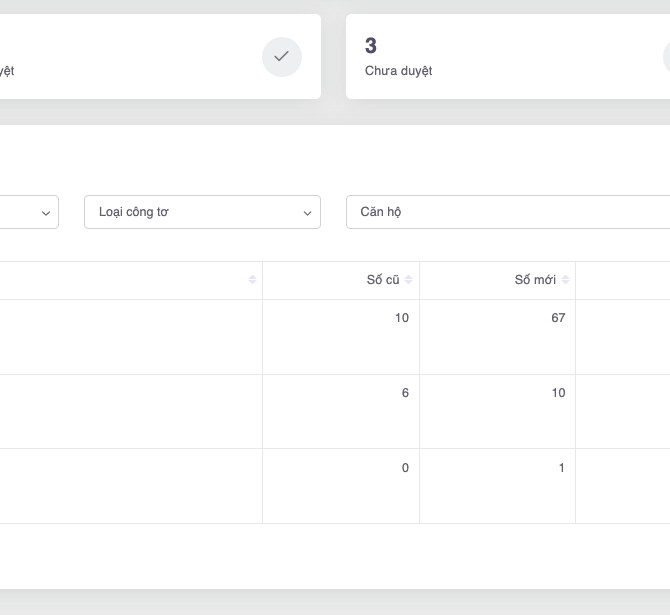Image resolution: width=670 pixels, height=615 pixels.
Task: Click sort arrows in the column left of Số cũ
Action: [x=252, y=280]
